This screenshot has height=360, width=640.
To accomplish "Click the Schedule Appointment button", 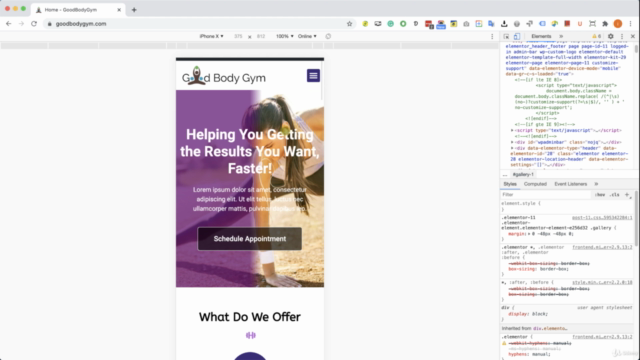I will [250, 239].
